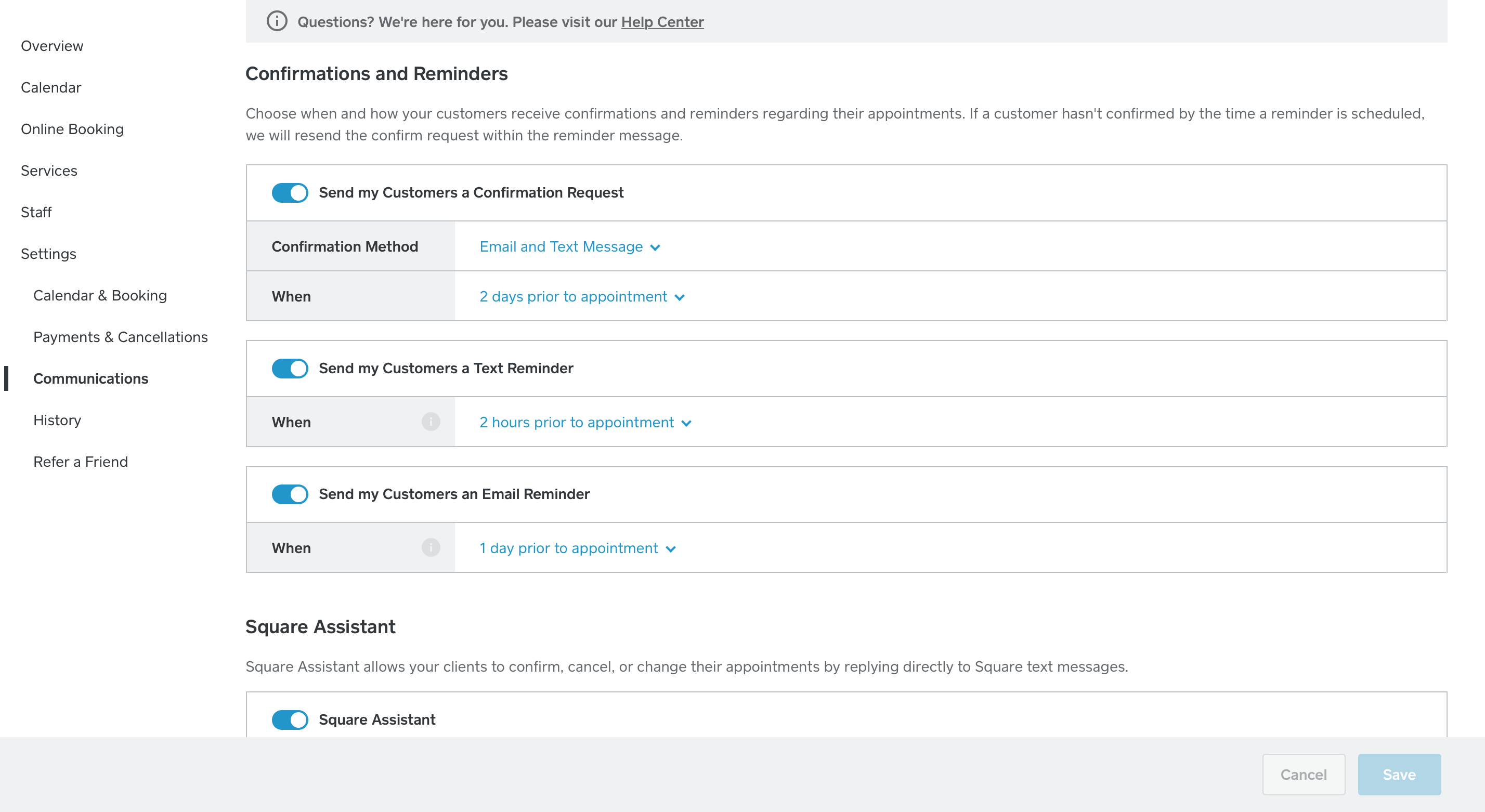Navigate to Services
The height and width of the screenshot is (812, 1485).
coord(49,171)
